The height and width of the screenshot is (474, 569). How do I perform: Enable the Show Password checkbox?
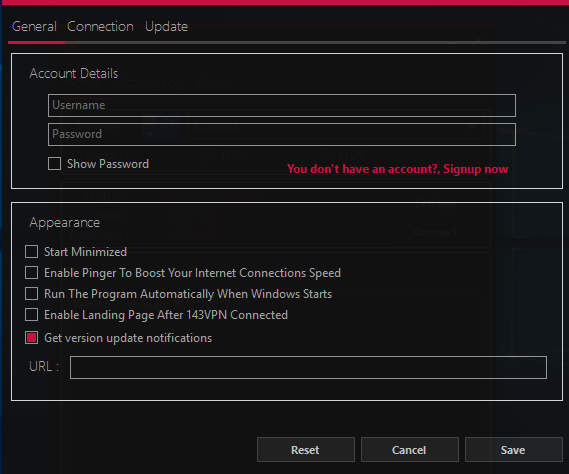pos(54,164)
